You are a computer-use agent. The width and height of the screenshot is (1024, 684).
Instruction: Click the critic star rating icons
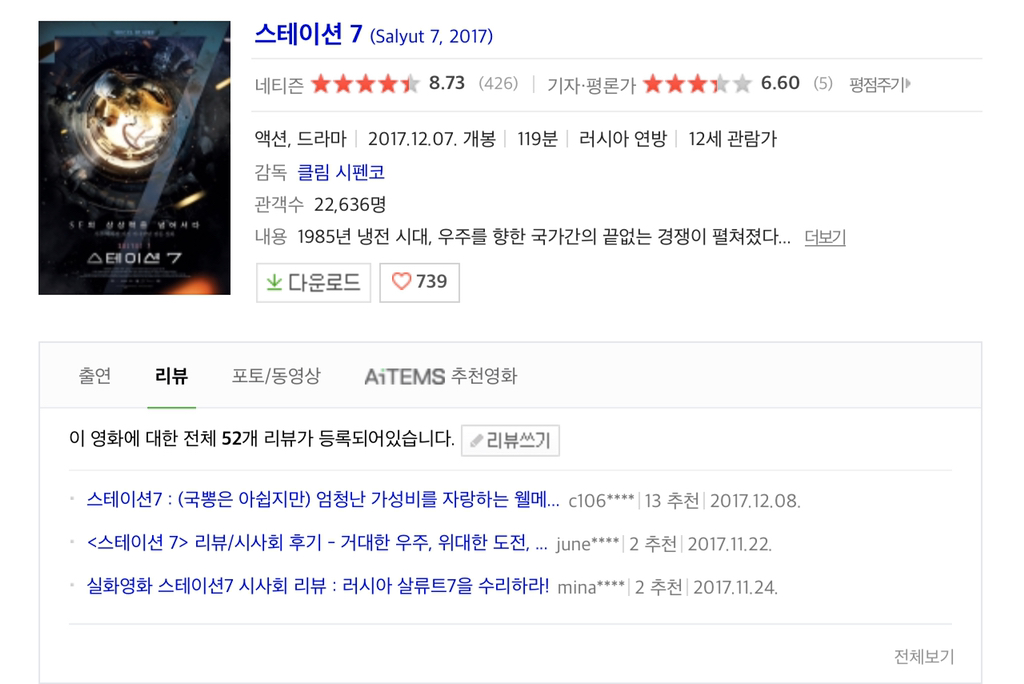tap(697, 84)
